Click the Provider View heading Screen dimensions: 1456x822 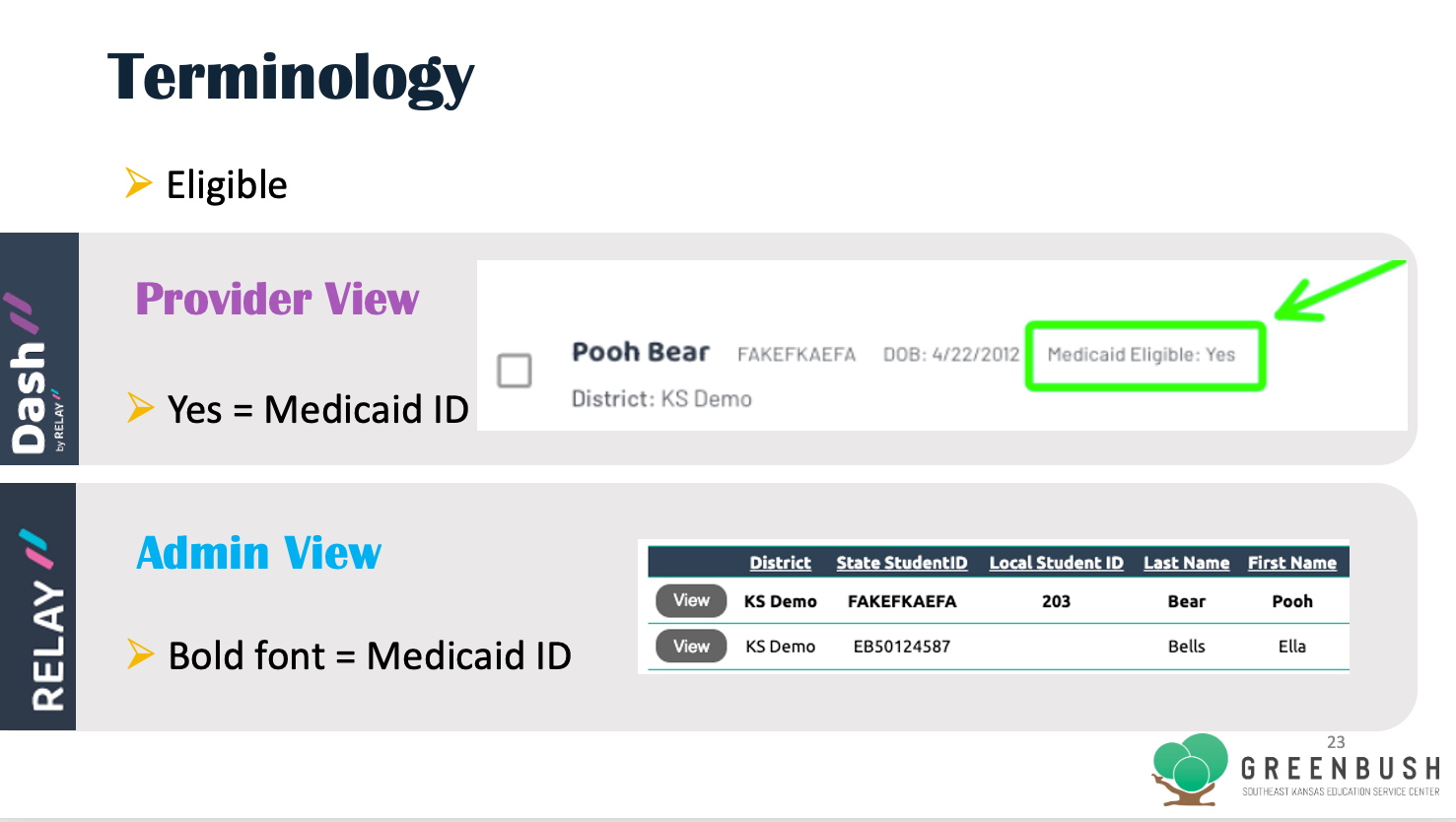[x=277, y=298]
